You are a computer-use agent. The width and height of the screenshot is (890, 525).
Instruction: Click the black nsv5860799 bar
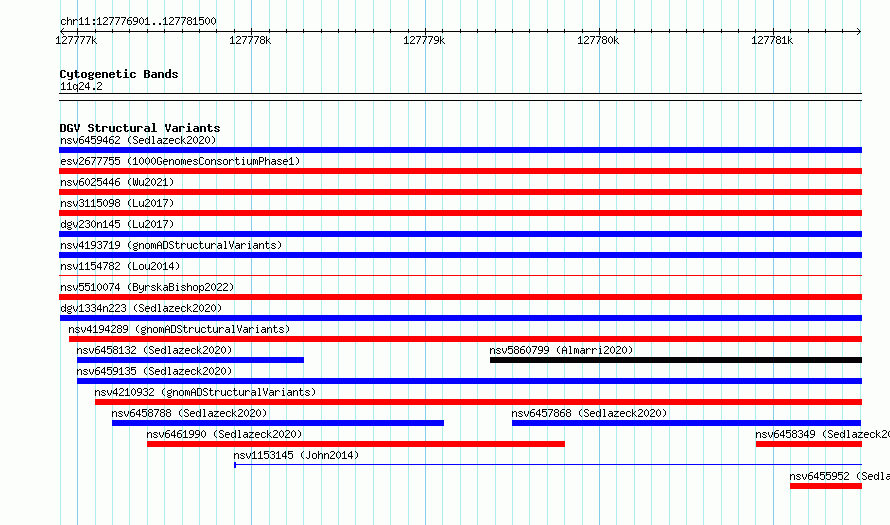pos(676,360)
